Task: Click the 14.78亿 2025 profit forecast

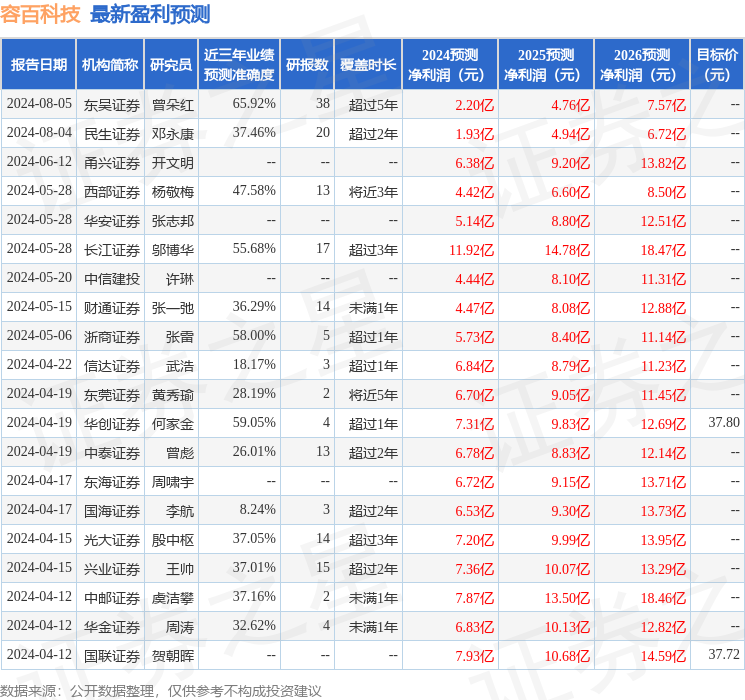Action: pyautogui.click(x=567, y=249)
